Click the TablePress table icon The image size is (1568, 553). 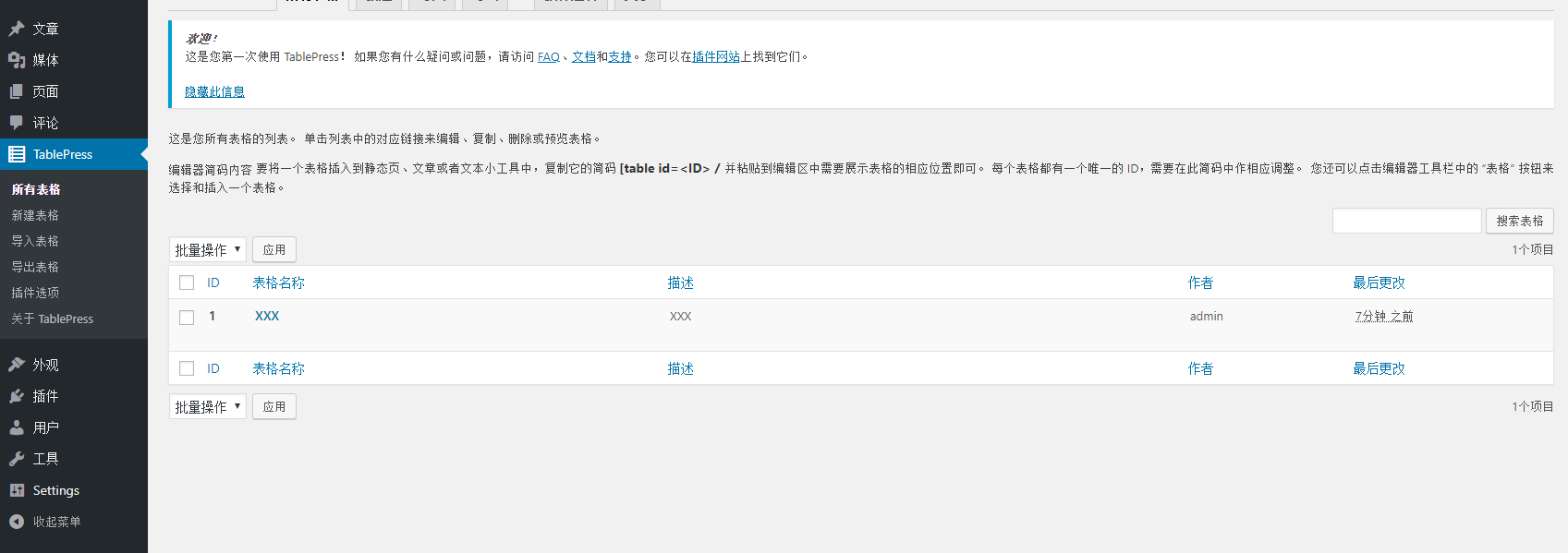click(x=17, y=154)
